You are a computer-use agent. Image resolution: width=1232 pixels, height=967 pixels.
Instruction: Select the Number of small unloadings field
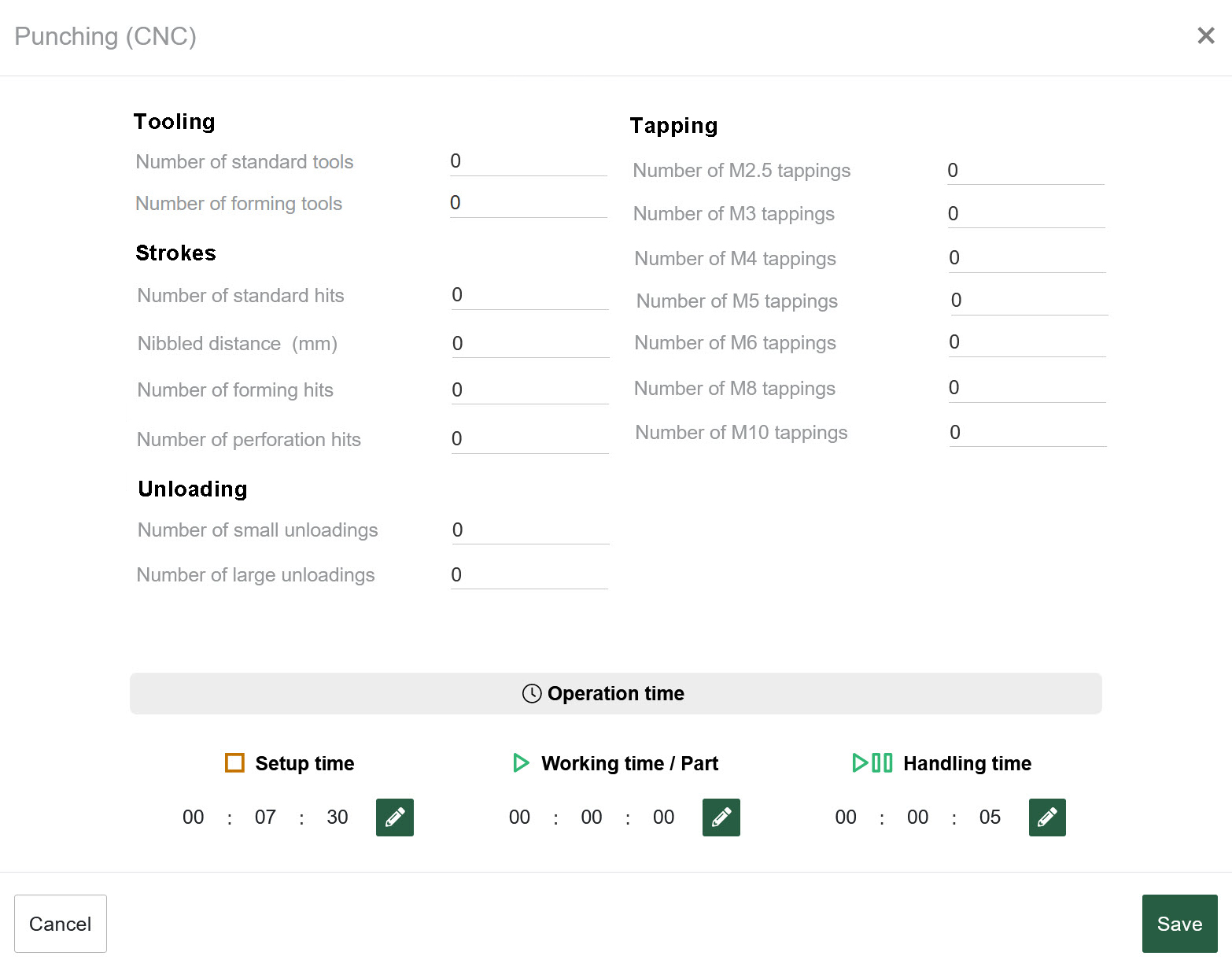pos(530,530)
